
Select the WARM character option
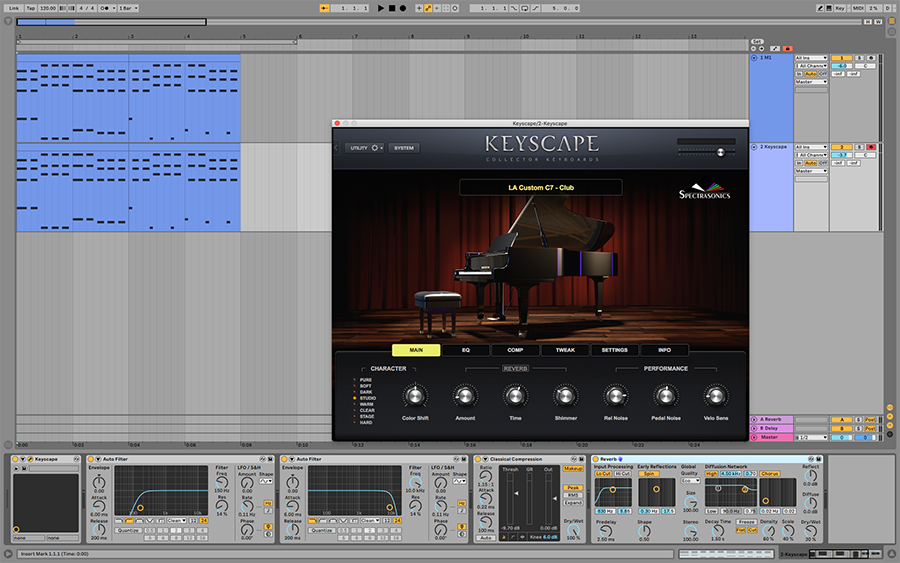click(366, 405)
